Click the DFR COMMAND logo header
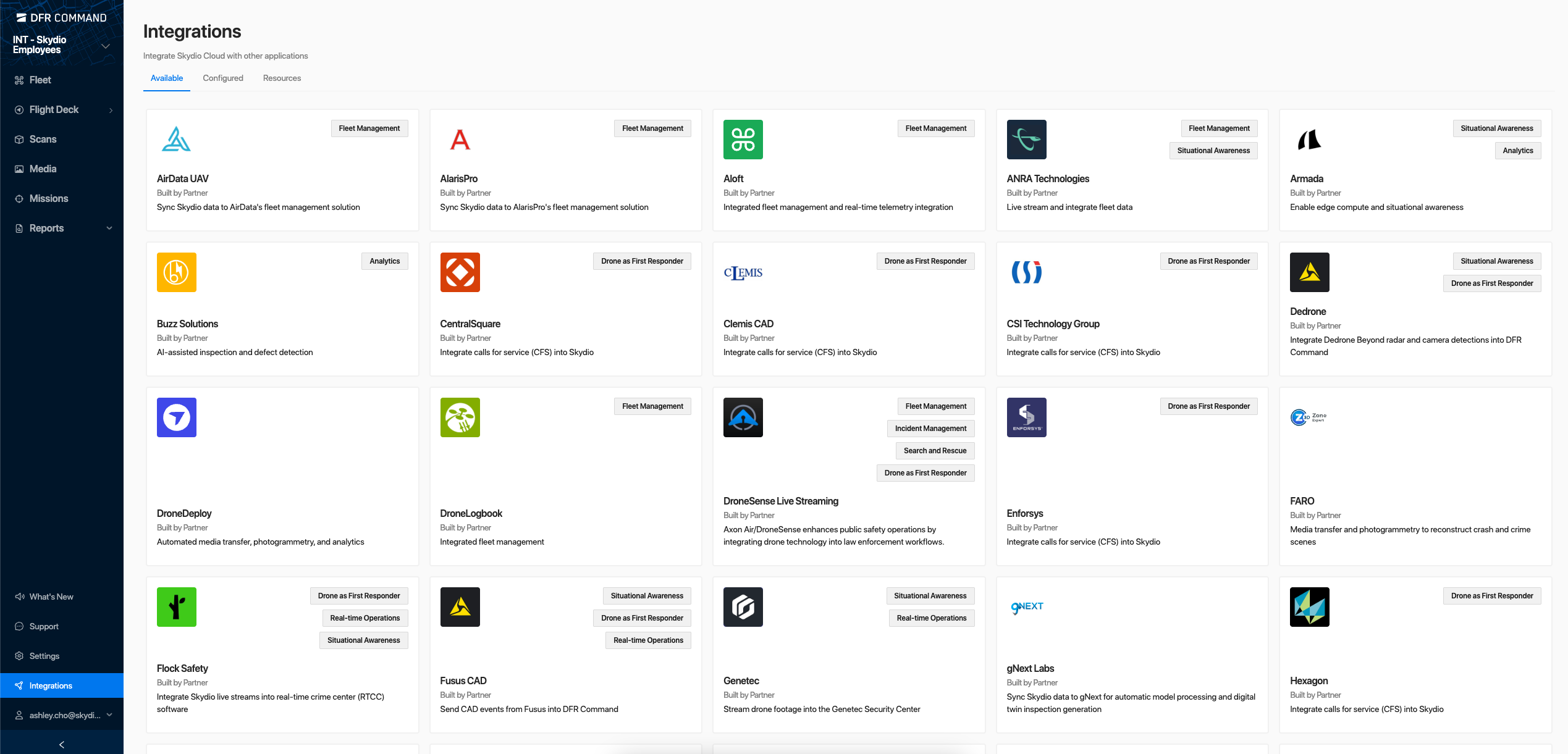 [x=62, y=18]
